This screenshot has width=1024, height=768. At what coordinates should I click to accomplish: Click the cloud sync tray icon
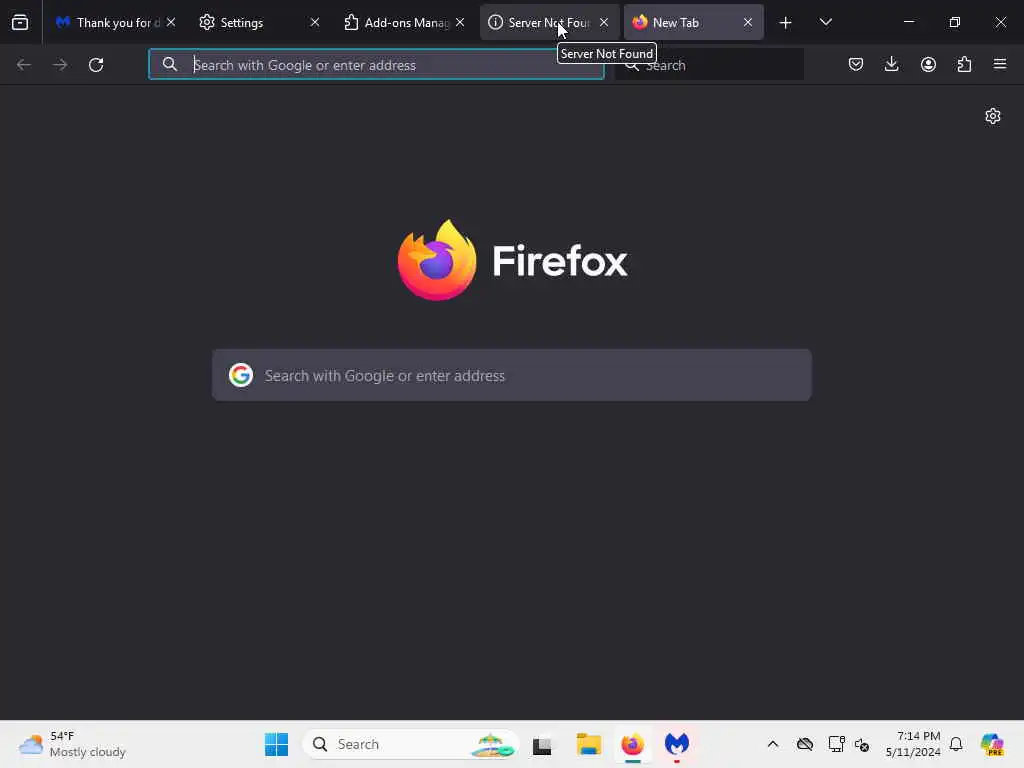tap(805, 744)
